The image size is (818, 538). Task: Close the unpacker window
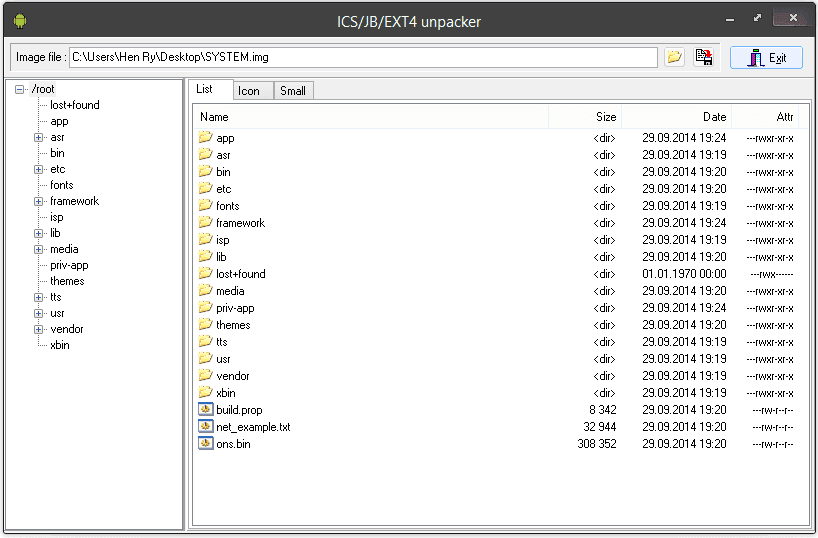click(x=793, y=18)
